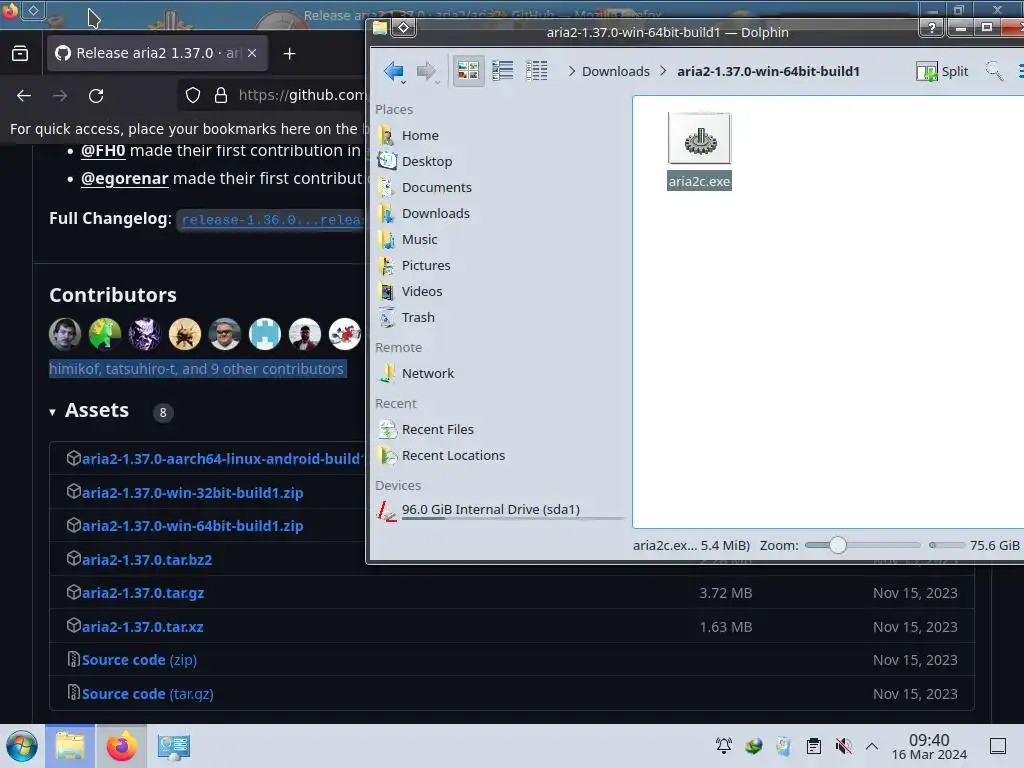Open the Dolphin back button history dropdown
Viewport: 1024px width, 768px height.
point(404,82)
